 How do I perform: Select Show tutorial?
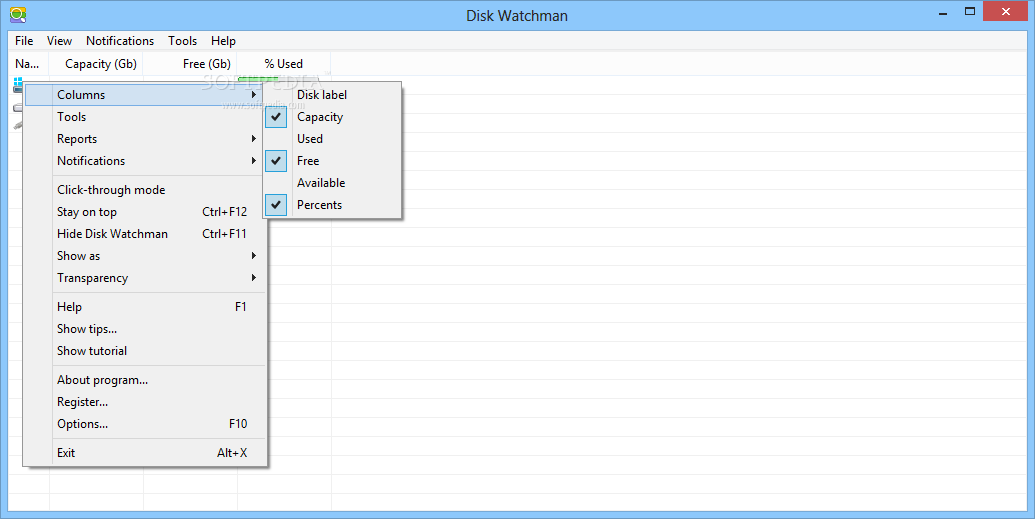click(x=145, y=351)
